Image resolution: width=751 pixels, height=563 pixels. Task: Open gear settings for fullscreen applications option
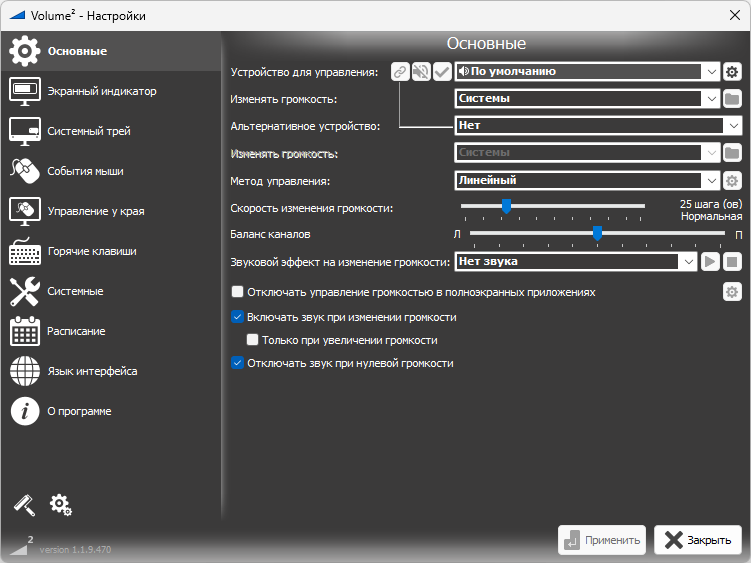(x=732, y=292)
